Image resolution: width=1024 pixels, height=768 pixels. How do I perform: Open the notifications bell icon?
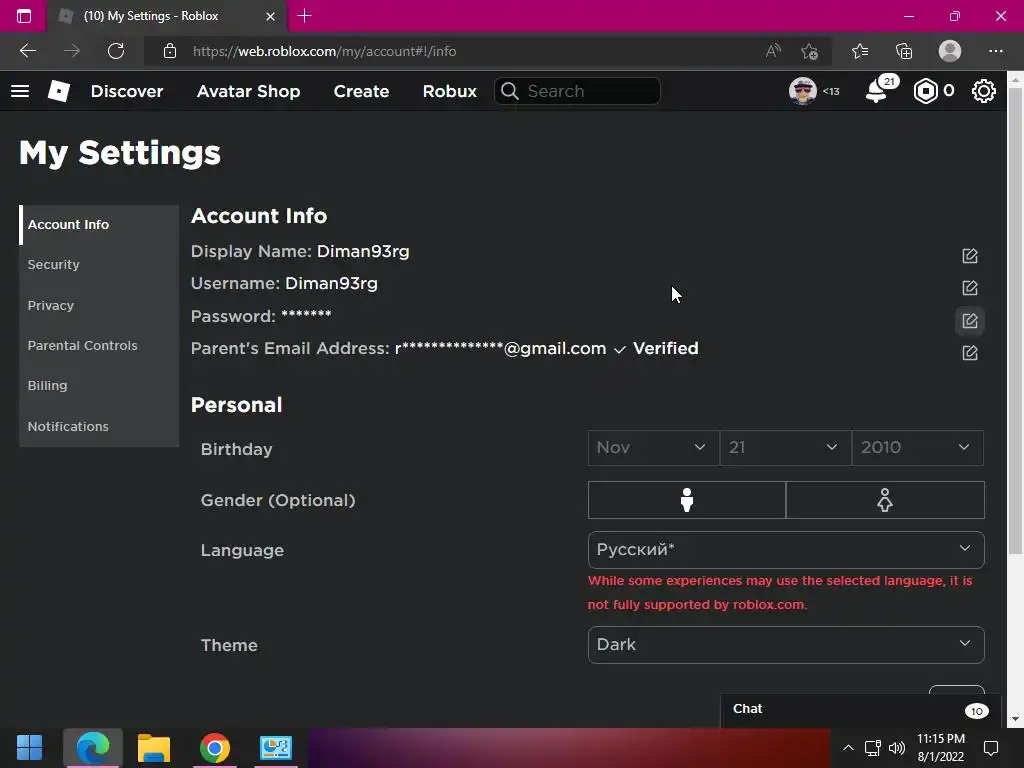(x=876, y=91)
